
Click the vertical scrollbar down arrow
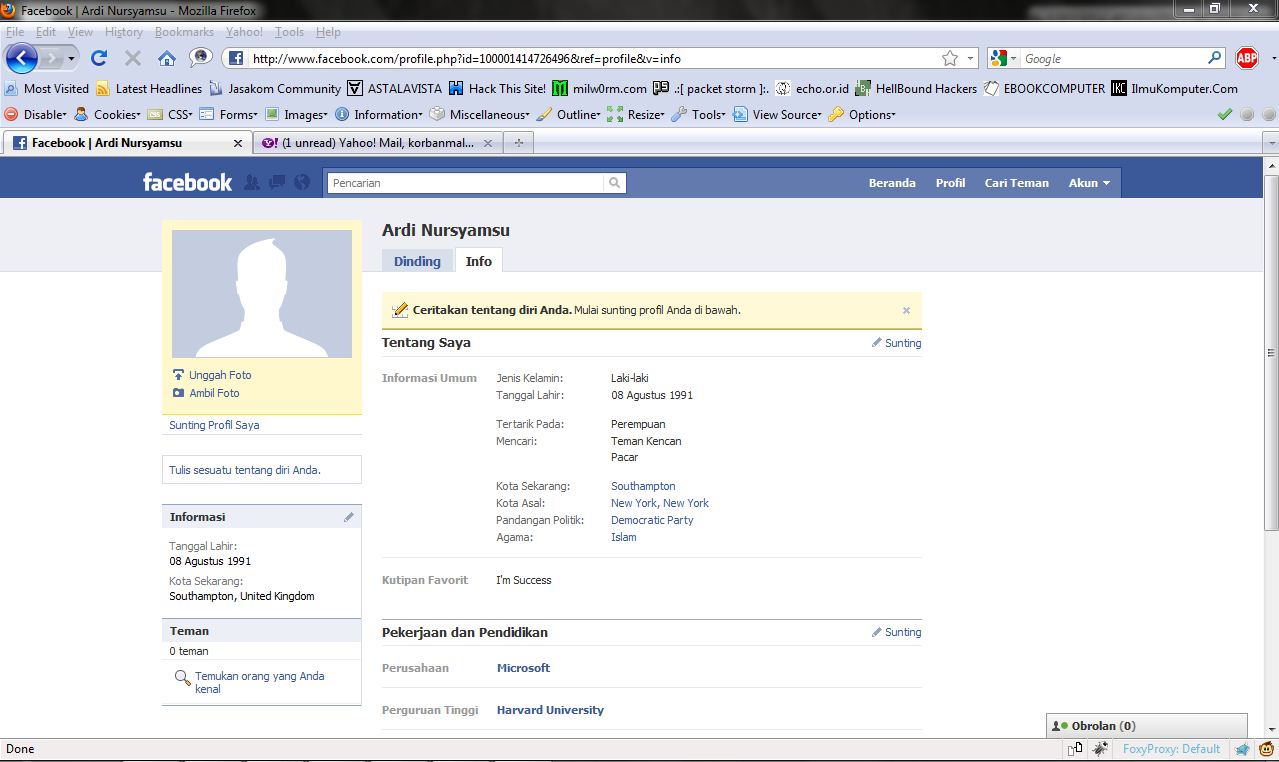(1271, 729)
